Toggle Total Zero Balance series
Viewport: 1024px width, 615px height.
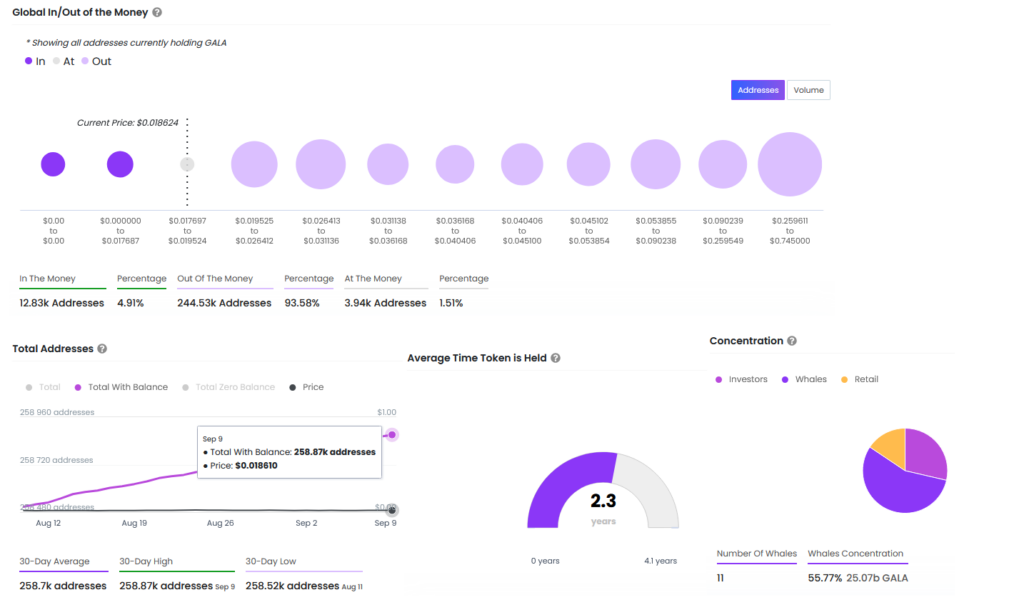point(229,387)
